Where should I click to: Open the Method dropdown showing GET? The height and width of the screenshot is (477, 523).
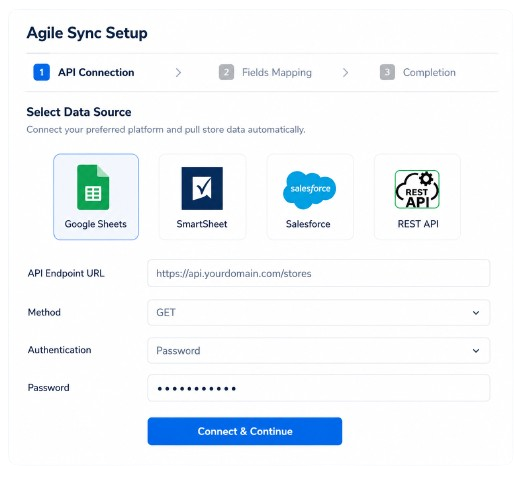pos(319,313)
